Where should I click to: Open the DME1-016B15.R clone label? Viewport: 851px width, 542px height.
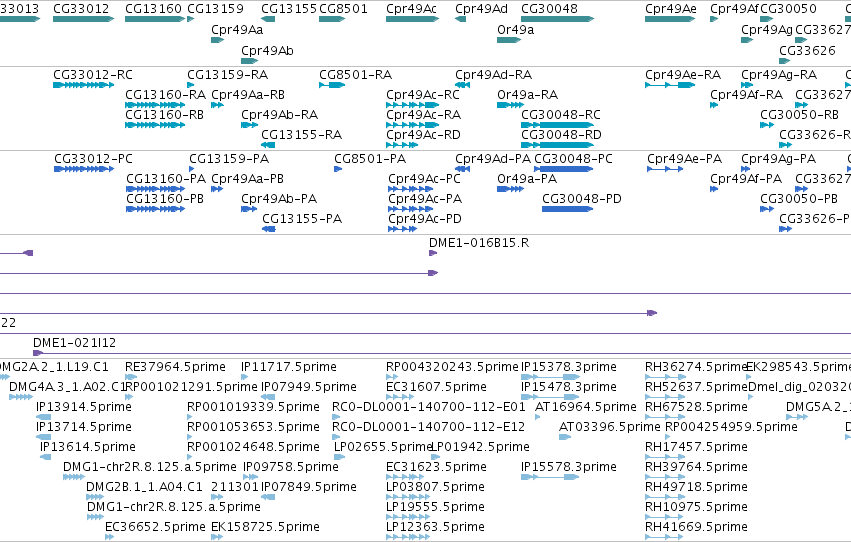point(479,243)
